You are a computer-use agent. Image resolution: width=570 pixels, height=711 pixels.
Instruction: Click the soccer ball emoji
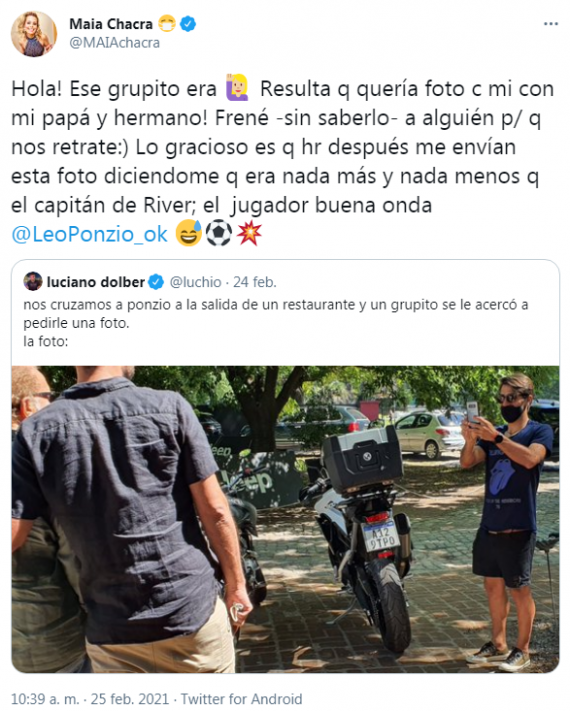pyautogui.click(x=219, y=233)
